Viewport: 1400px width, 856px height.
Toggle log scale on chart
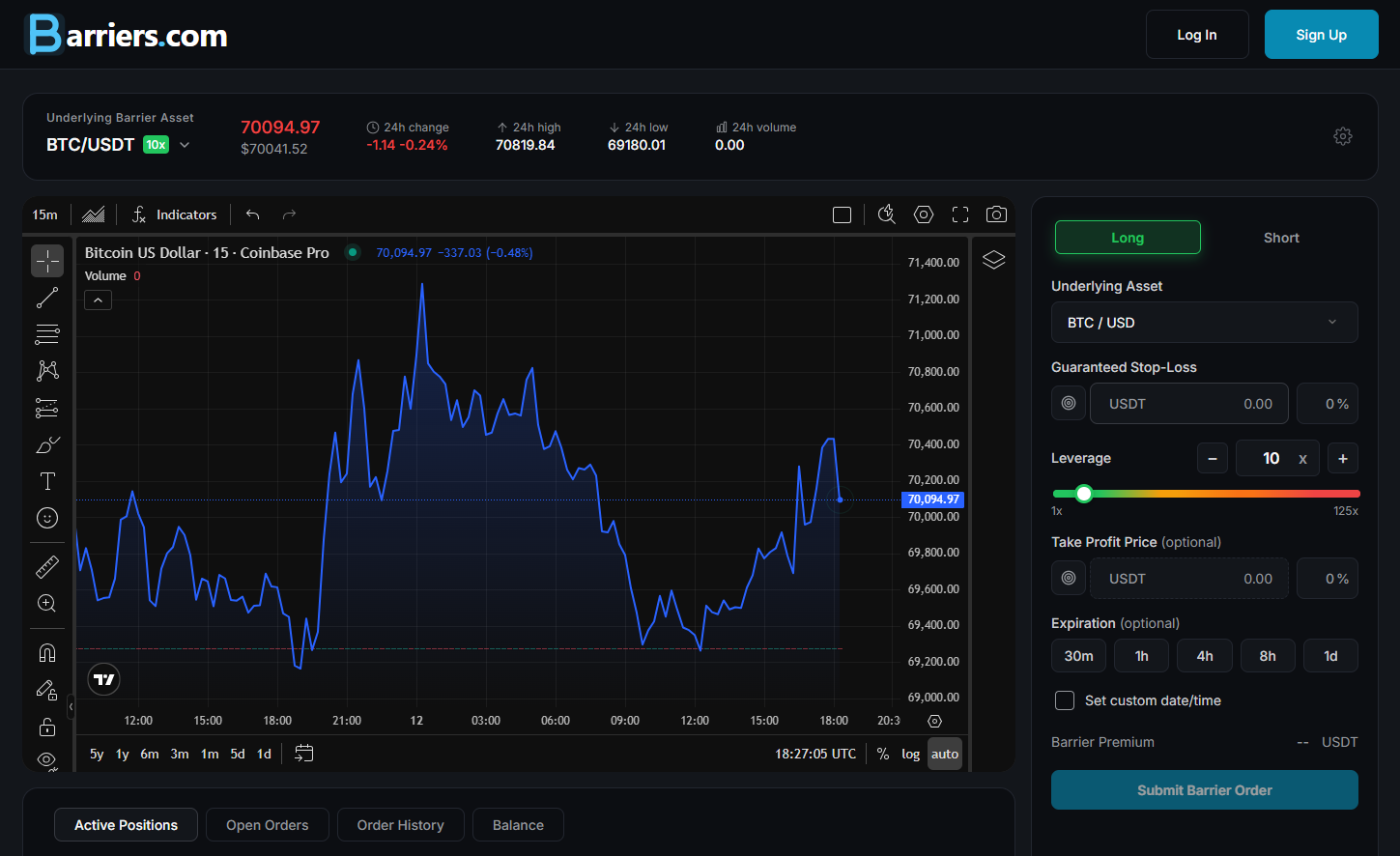[x=910, y=754]
